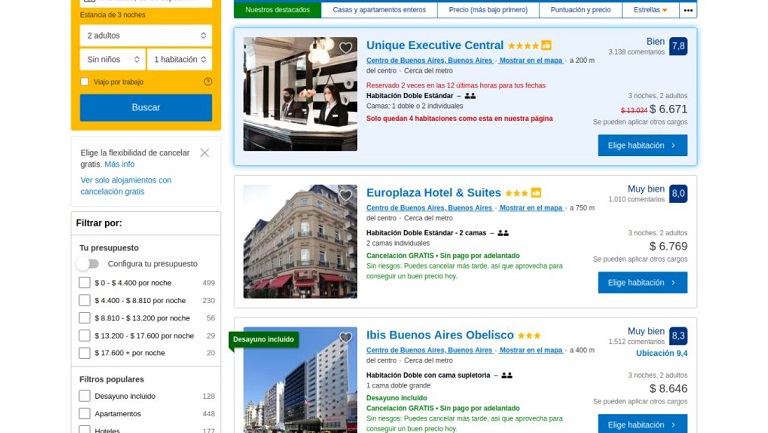Expand the Estrellas sort dropdown
This screenshot has width=768, height=433.
click(x=650, y=10)
